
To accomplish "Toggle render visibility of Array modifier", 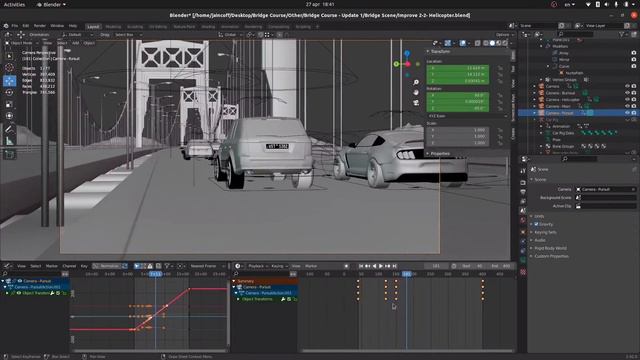I will (634, 53).
